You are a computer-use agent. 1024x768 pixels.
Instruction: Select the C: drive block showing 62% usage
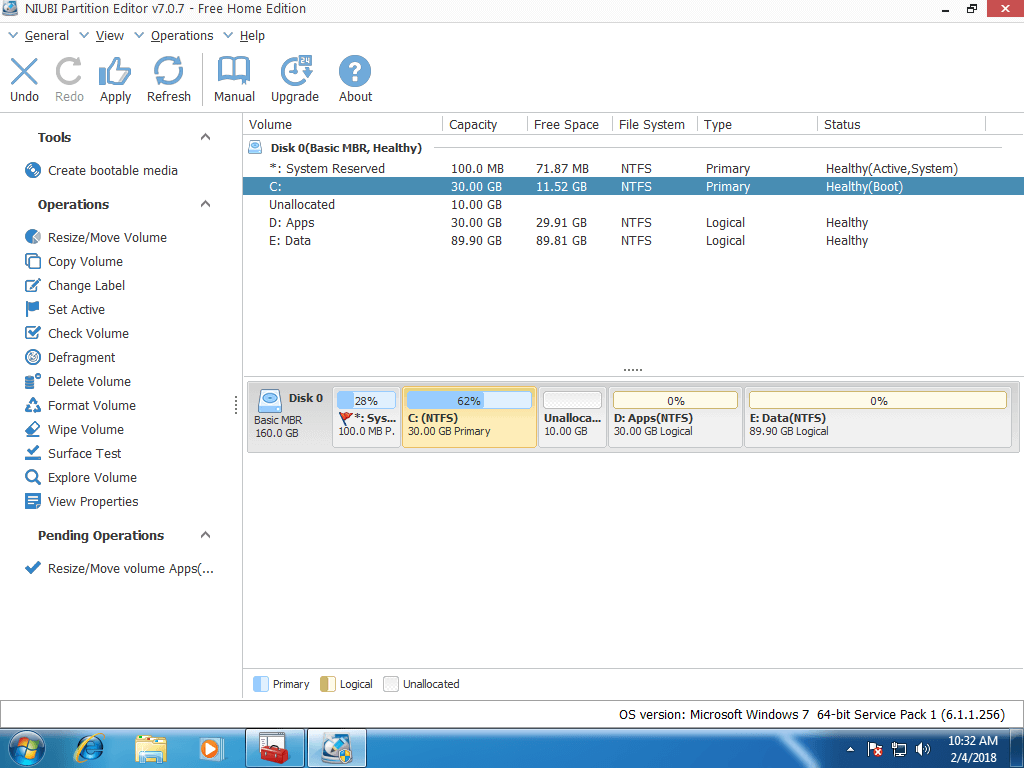point(468,417)
